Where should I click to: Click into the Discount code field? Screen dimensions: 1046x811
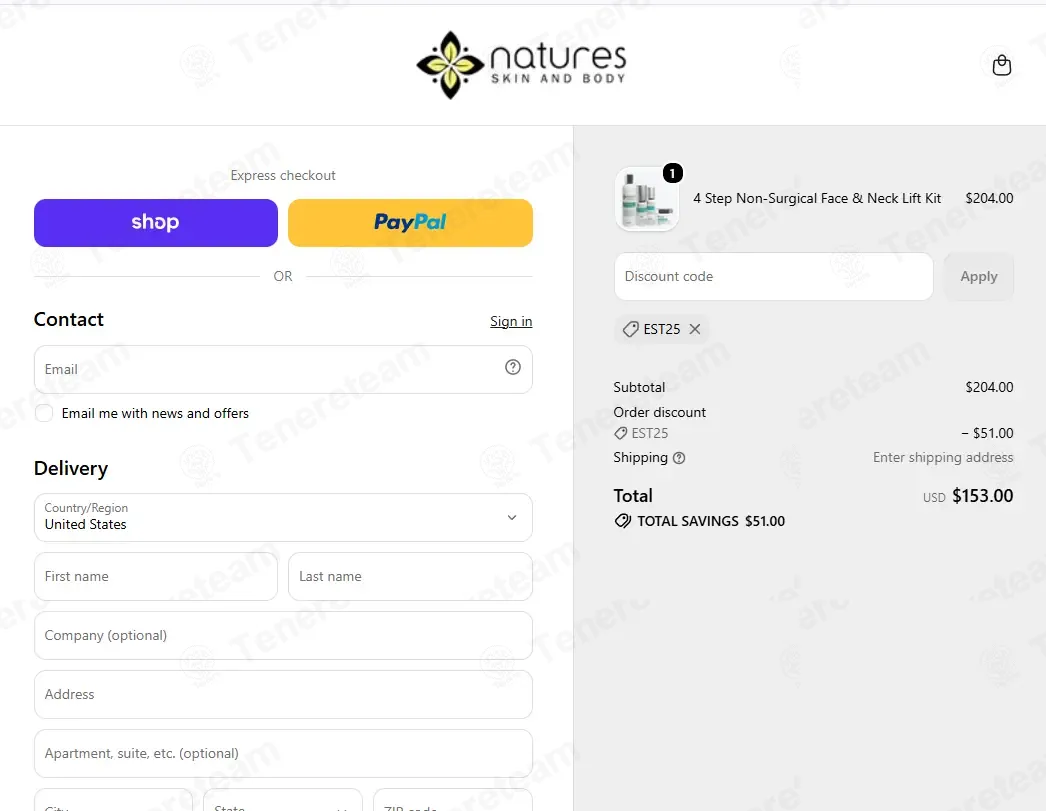(x=773, y=276)
